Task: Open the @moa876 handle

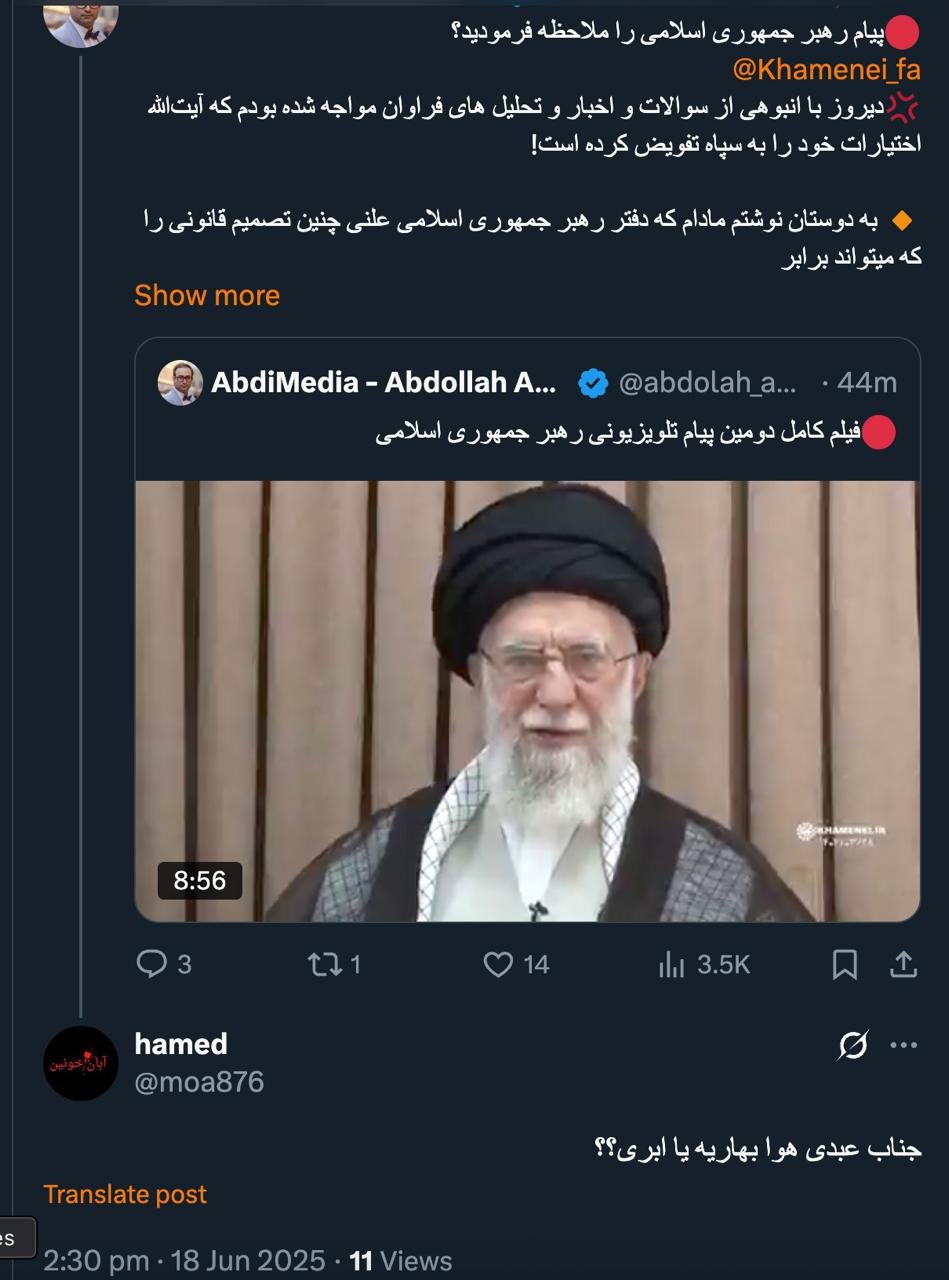Action: coord(199,1082)
